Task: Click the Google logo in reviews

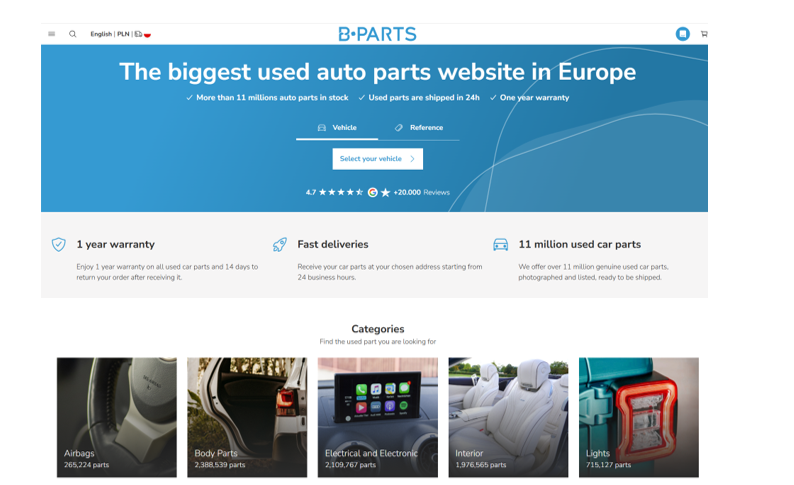Action: [x=372, y=192]
